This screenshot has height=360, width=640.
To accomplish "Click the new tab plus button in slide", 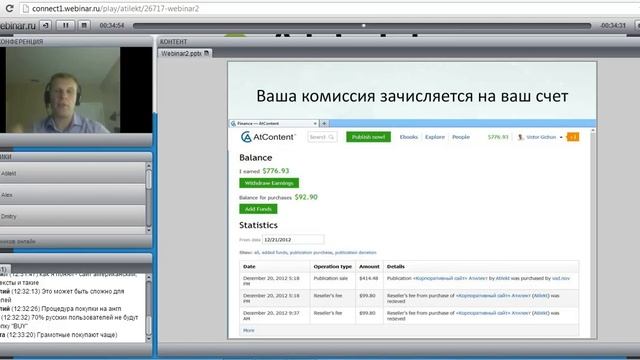I will 324,123.
